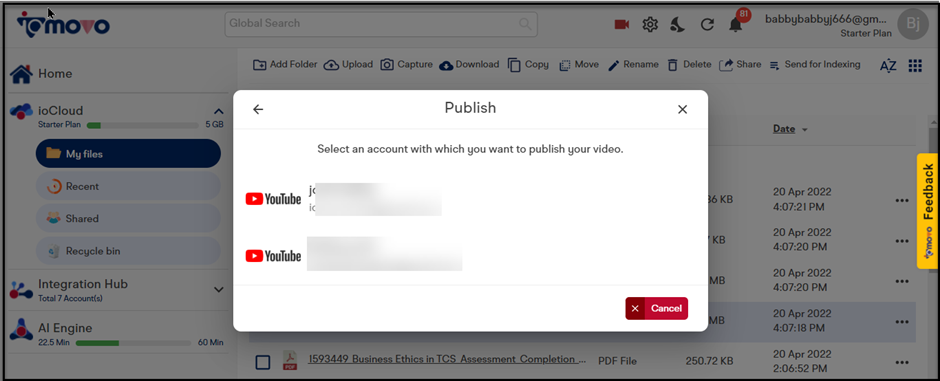Click the A-Z sort icon
The width and height of the screenshot is (940, 381).
[x=888, y=66]
